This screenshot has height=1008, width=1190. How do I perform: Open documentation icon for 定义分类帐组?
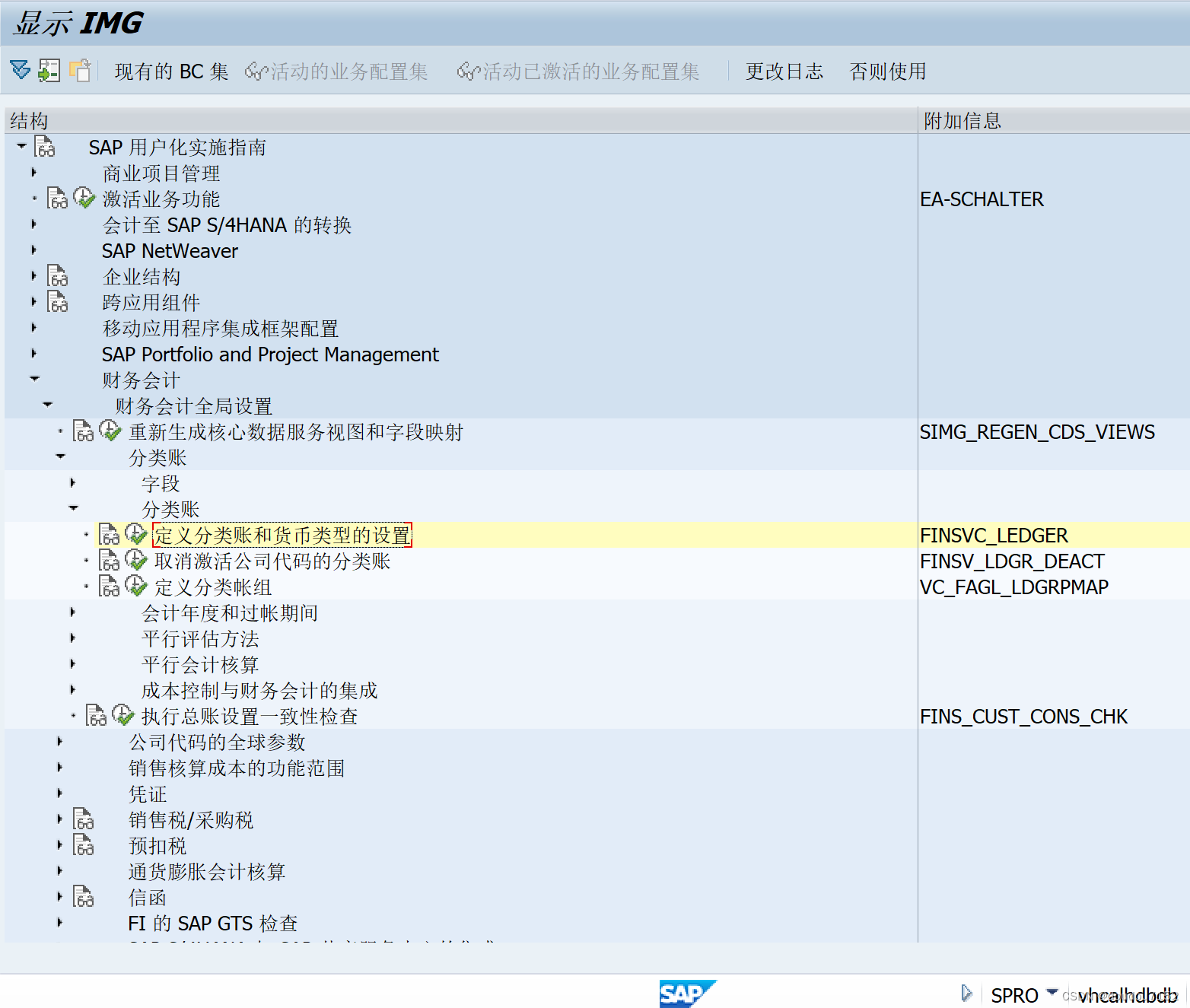[x=110, y=587]
